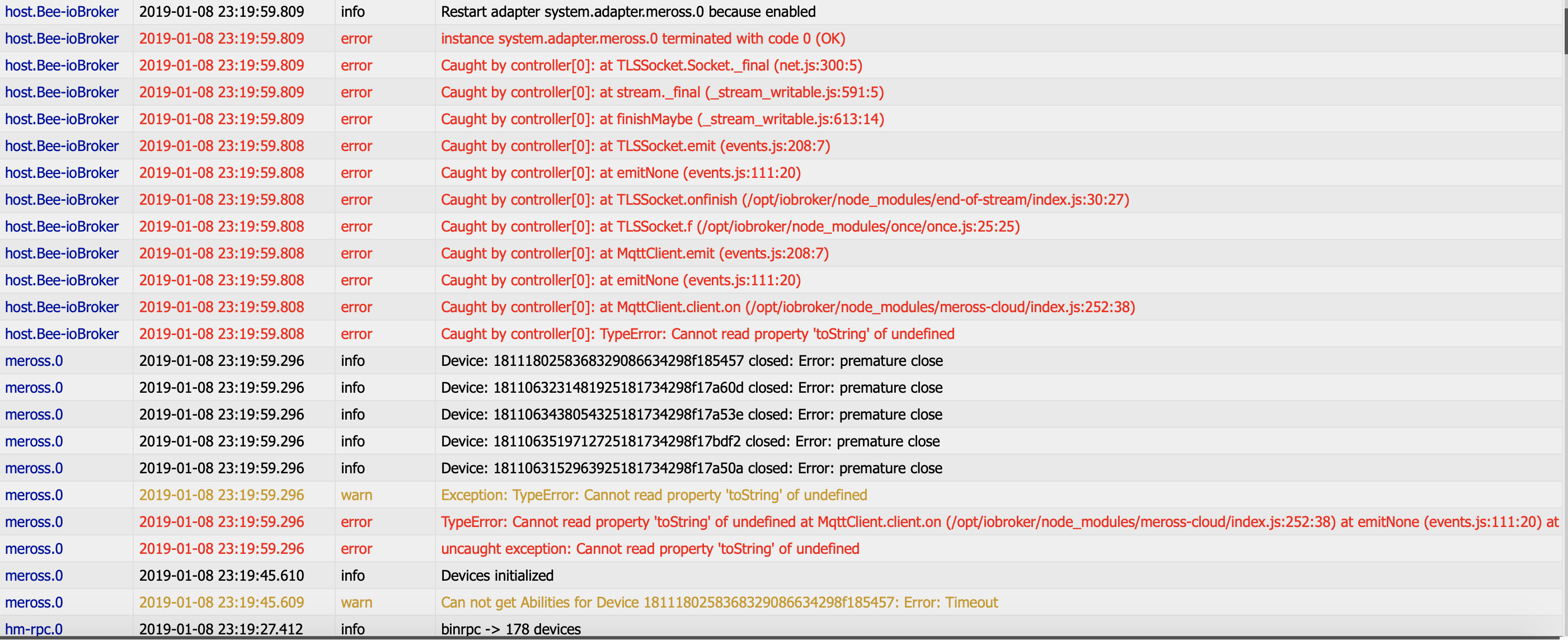Select the 'Devices initialized' log message

click(497, 575)
